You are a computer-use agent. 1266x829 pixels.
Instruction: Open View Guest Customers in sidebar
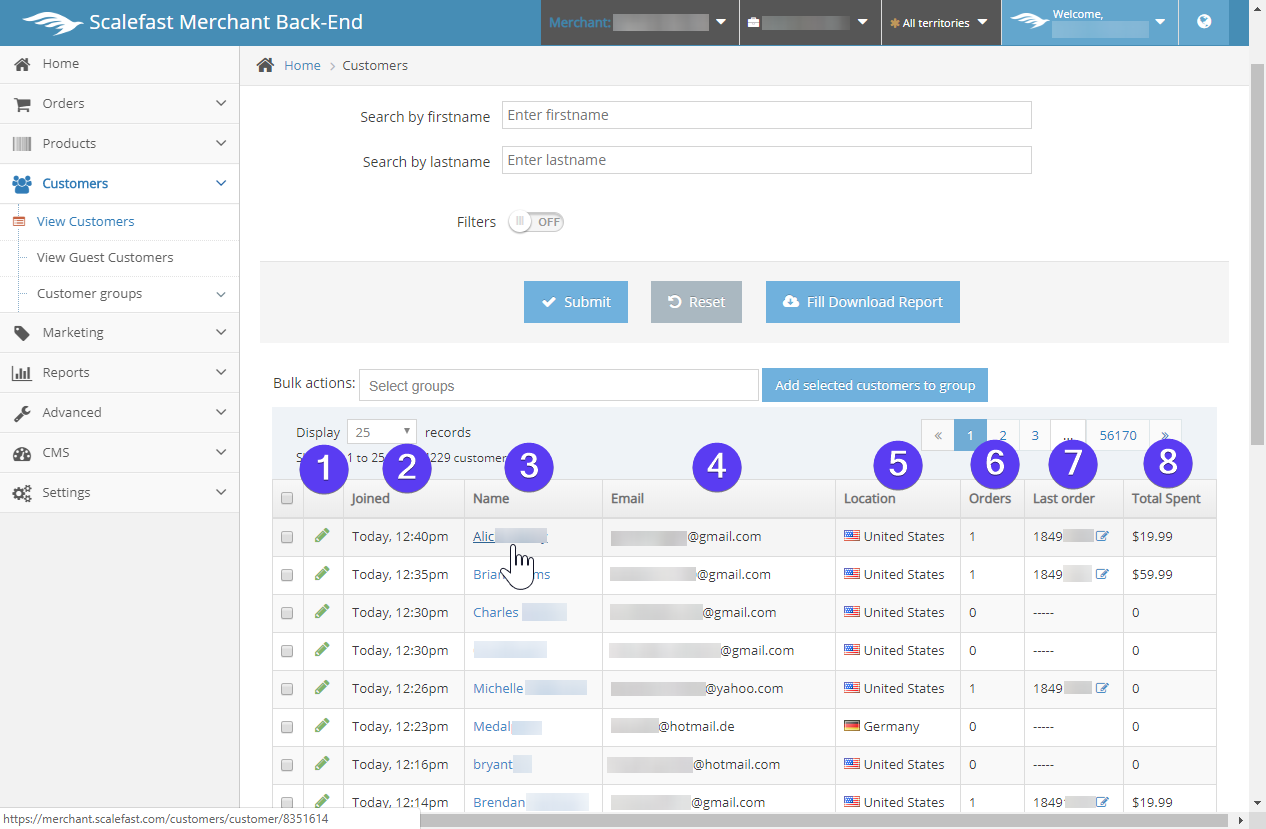pos(105,257)
